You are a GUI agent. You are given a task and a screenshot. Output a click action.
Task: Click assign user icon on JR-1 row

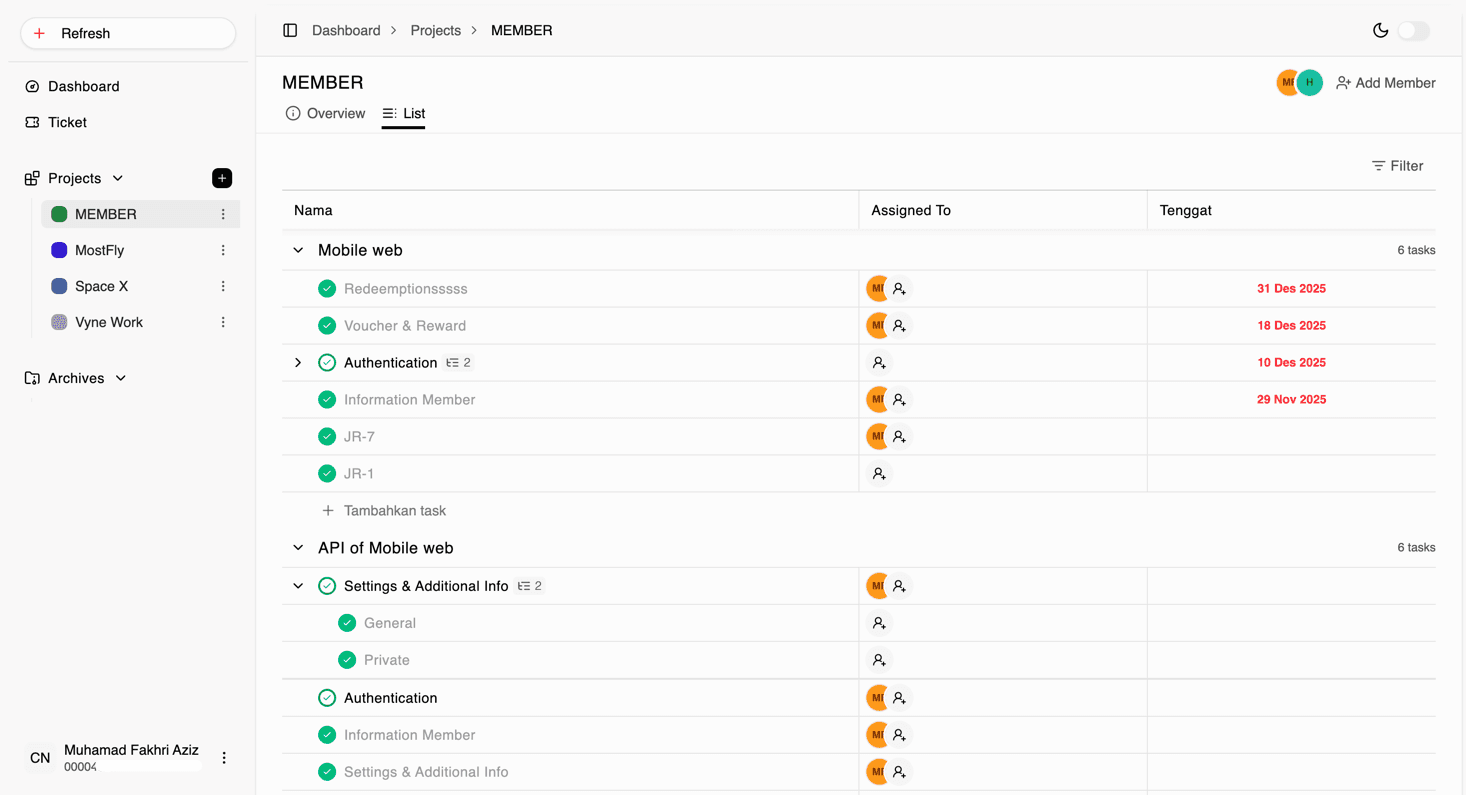pyautogui.click(x=879, y=474)
